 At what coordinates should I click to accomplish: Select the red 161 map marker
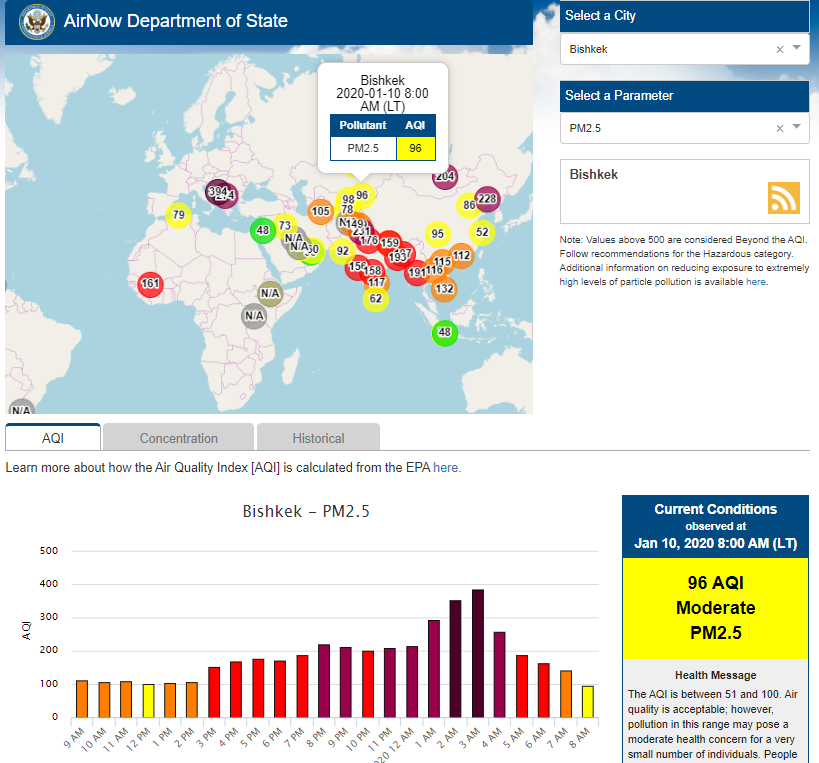click(x=150, y=284)
